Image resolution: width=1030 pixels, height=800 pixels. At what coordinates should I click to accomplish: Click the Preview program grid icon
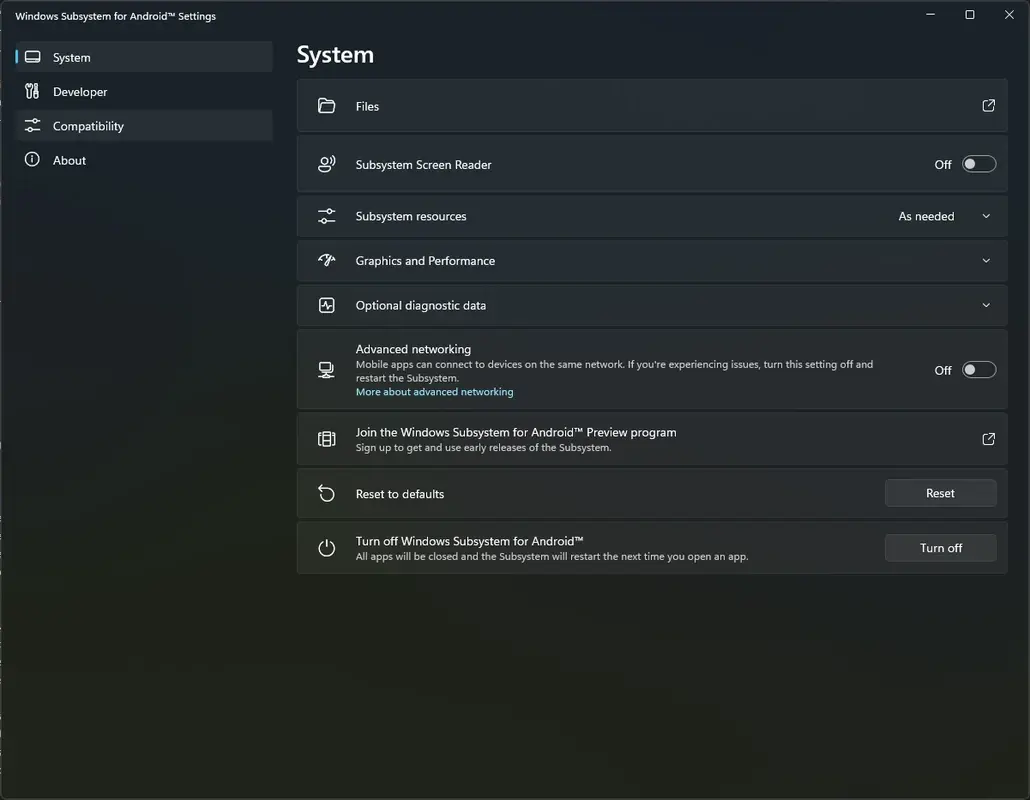(x=326, y=438)
